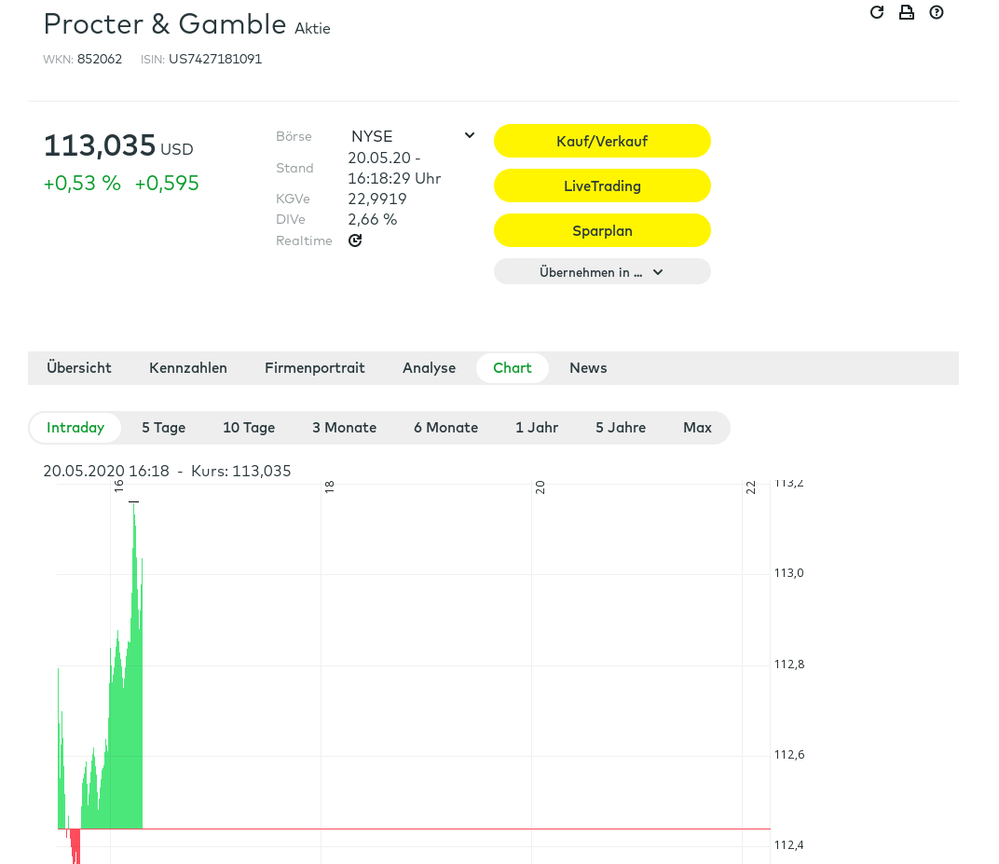The height and width of the screenshot is (864, 999).
Task: Expand the NYSE Börse dropdown
Action: pyautogui.click(x=412, y=136)
